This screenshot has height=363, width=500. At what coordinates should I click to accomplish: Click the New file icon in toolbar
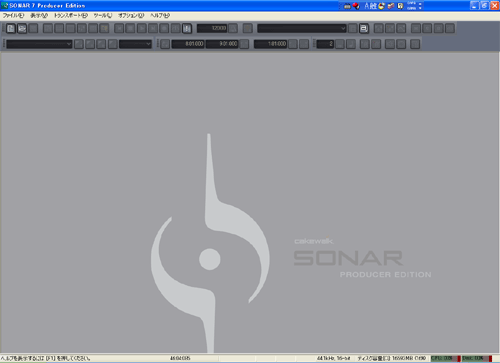coord(11,29)
